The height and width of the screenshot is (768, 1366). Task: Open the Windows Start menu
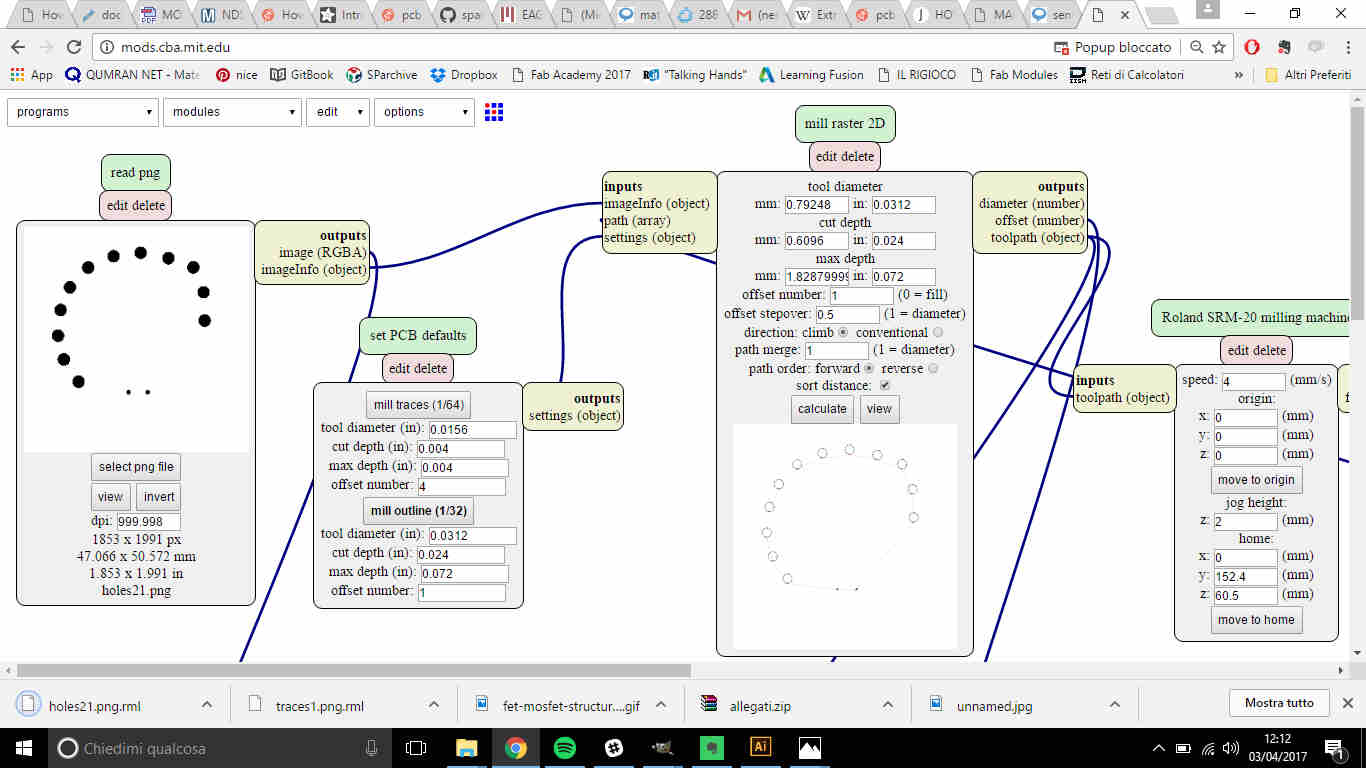coord(23,747)
